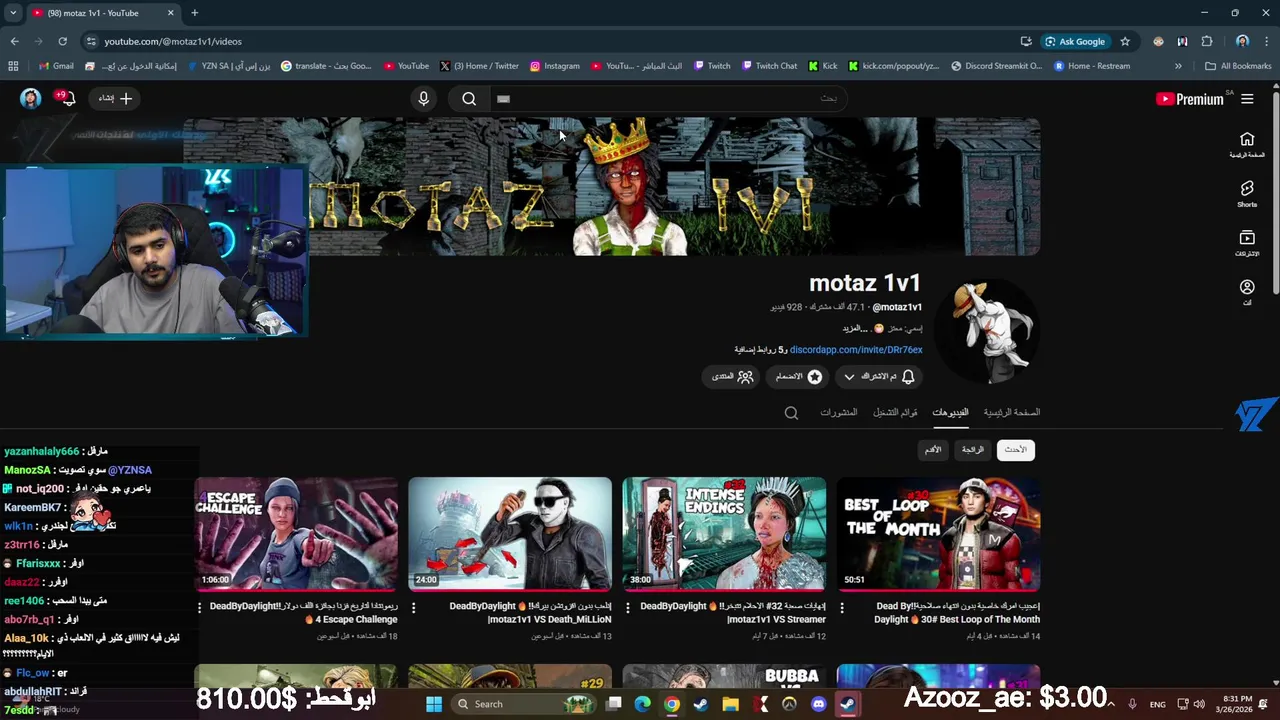
Task: Open video options for VS Streamer video
Action: 628,607
